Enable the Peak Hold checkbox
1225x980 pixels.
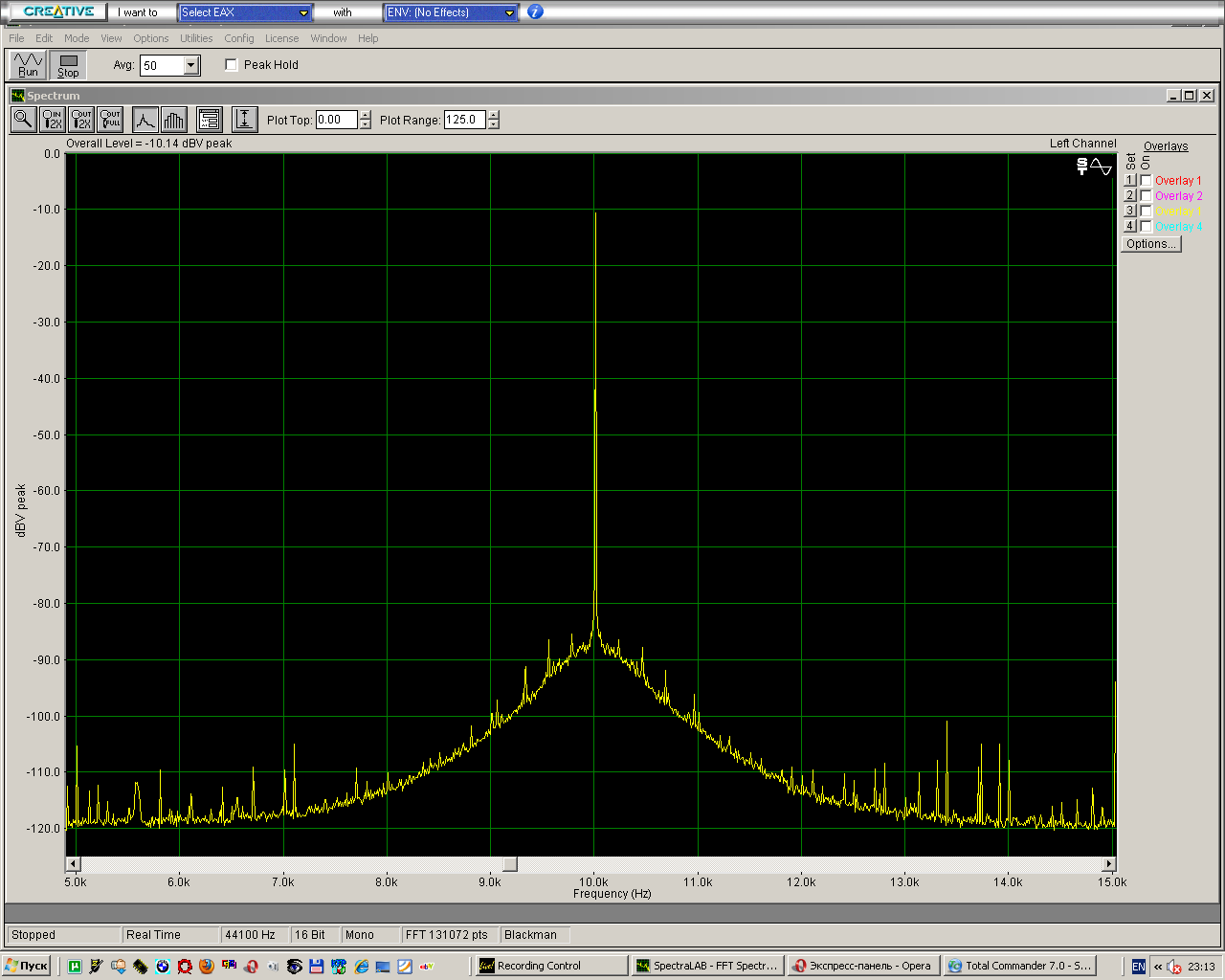pos(232,65)
